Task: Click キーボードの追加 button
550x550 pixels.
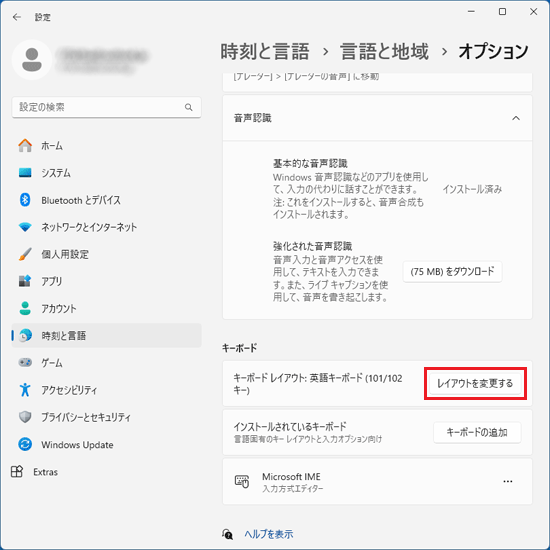Action: click(477, 432)
